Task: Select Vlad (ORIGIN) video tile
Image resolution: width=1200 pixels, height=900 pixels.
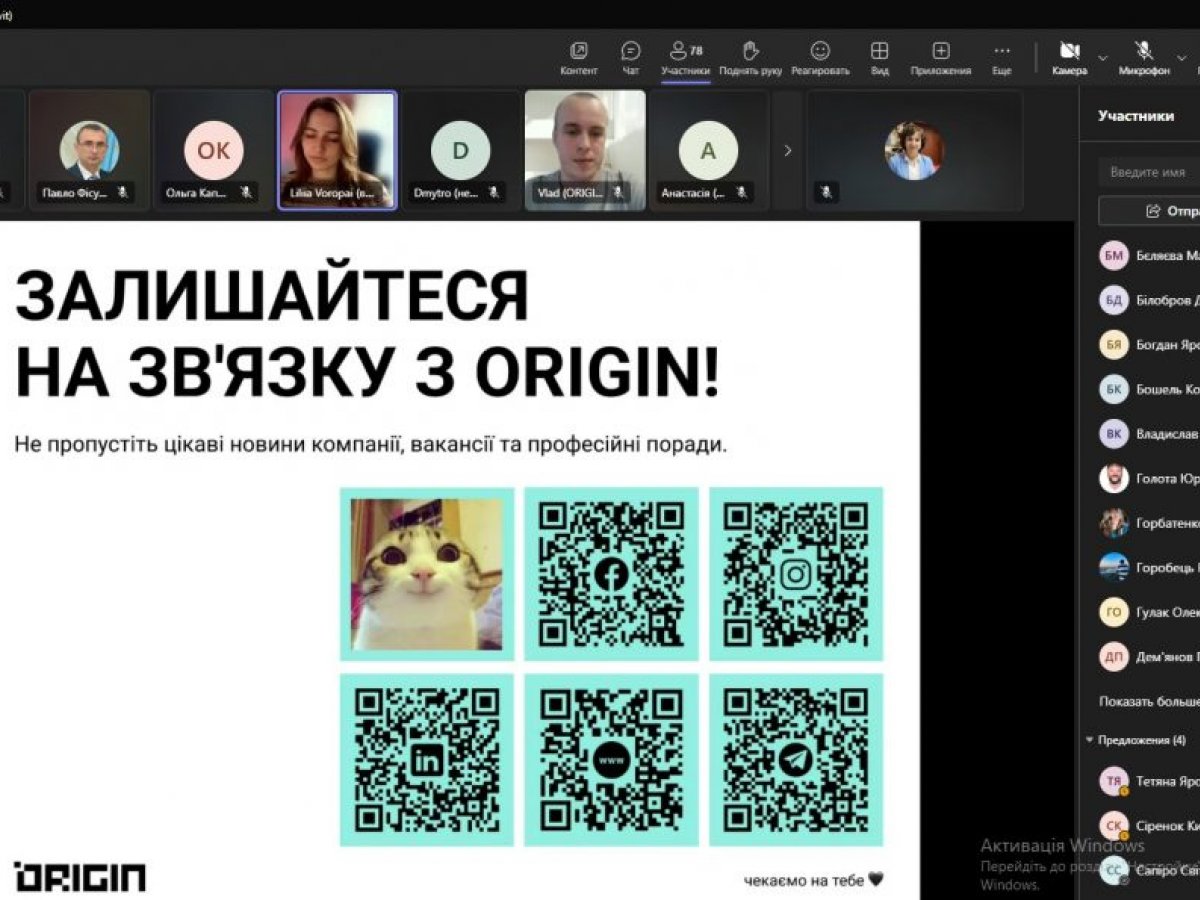Action: tap(585, 151)
